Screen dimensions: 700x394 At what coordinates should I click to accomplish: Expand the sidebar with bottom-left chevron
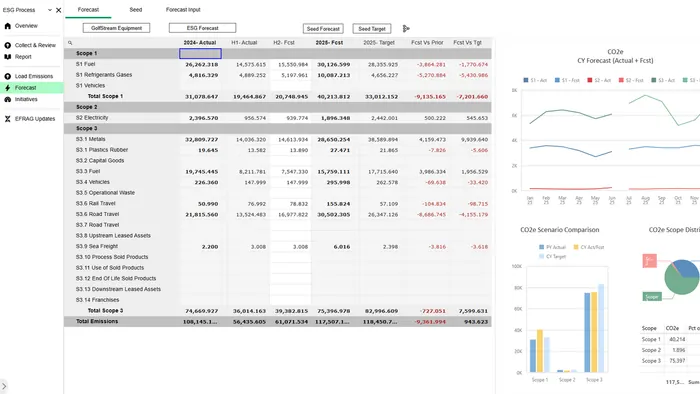4,386
